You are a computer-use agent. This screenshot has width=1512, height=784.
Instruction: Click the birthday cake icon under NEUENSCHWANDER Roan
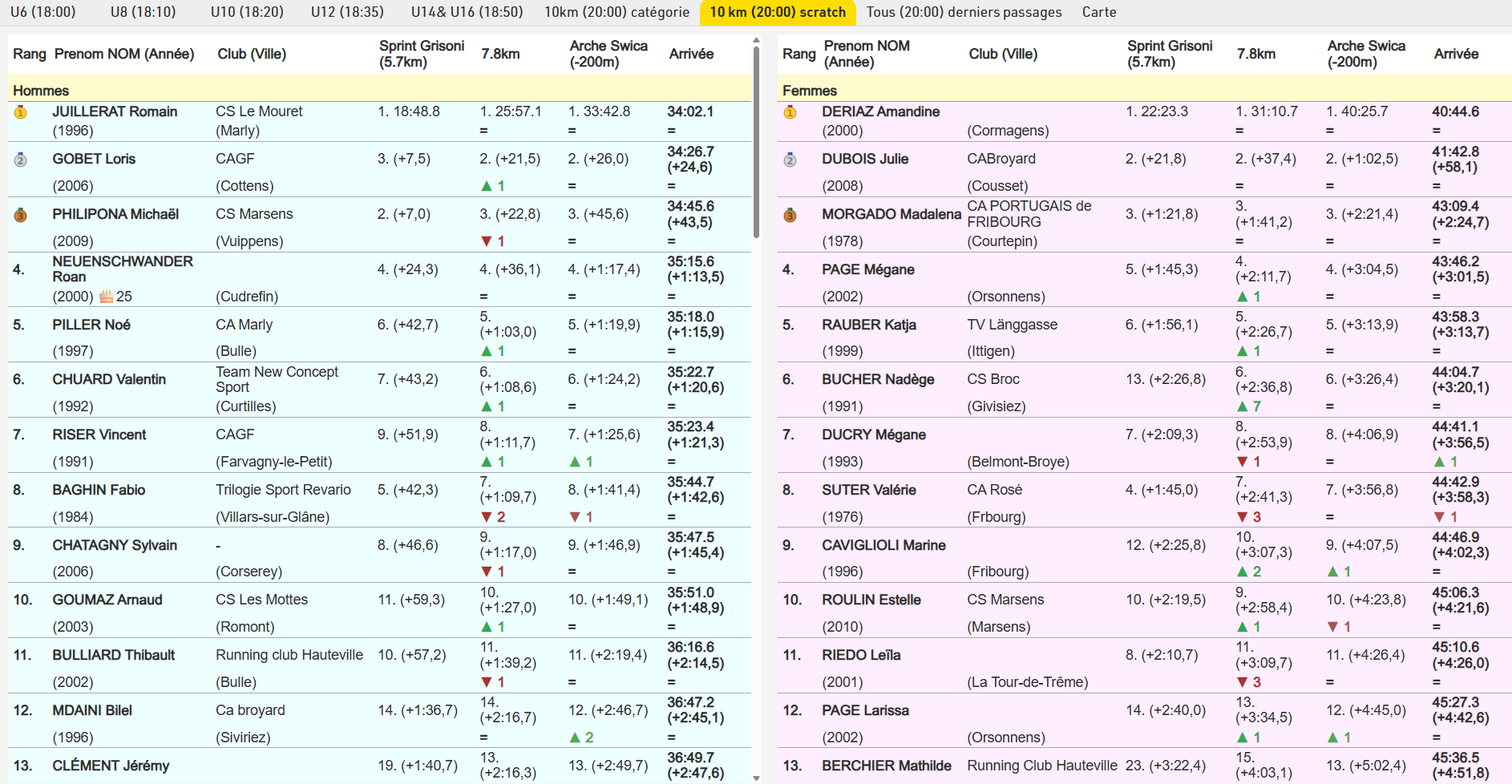coord(106,297)
